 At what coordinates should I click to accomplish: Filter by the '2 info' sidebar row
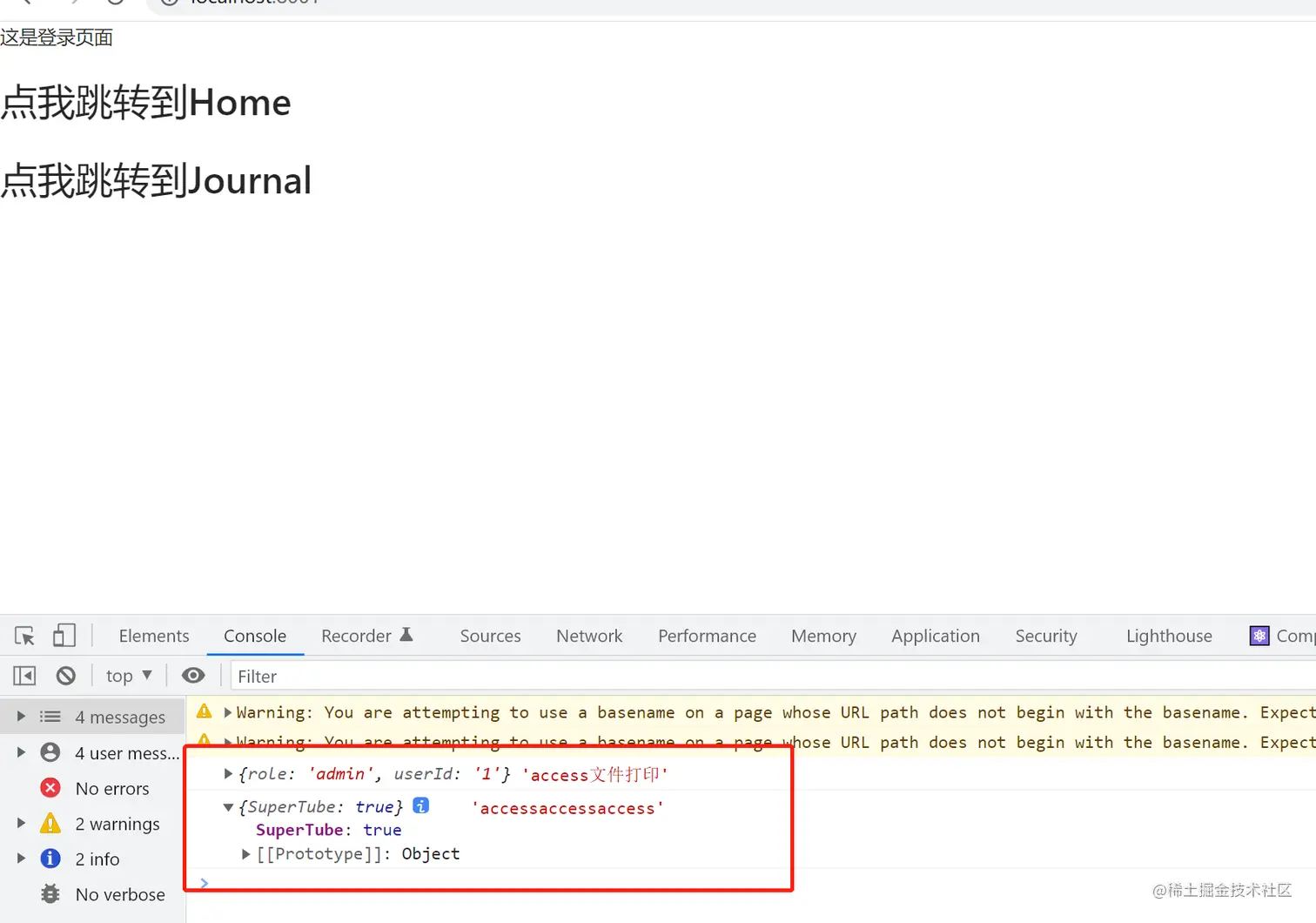[x=92, y=859]
